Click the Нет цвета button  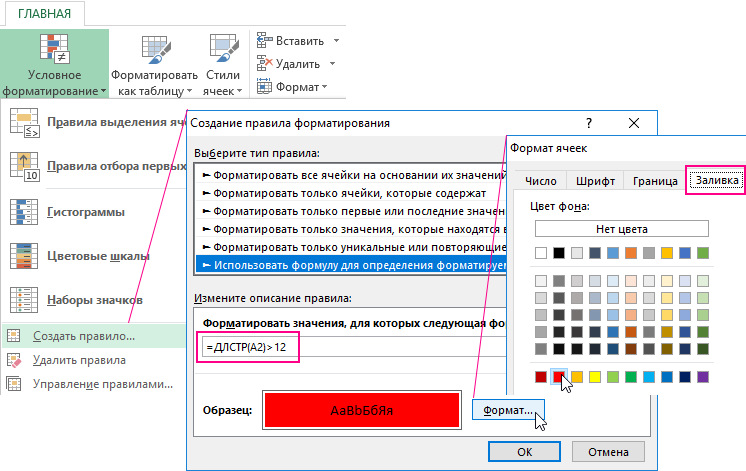[x=622, y=229]
